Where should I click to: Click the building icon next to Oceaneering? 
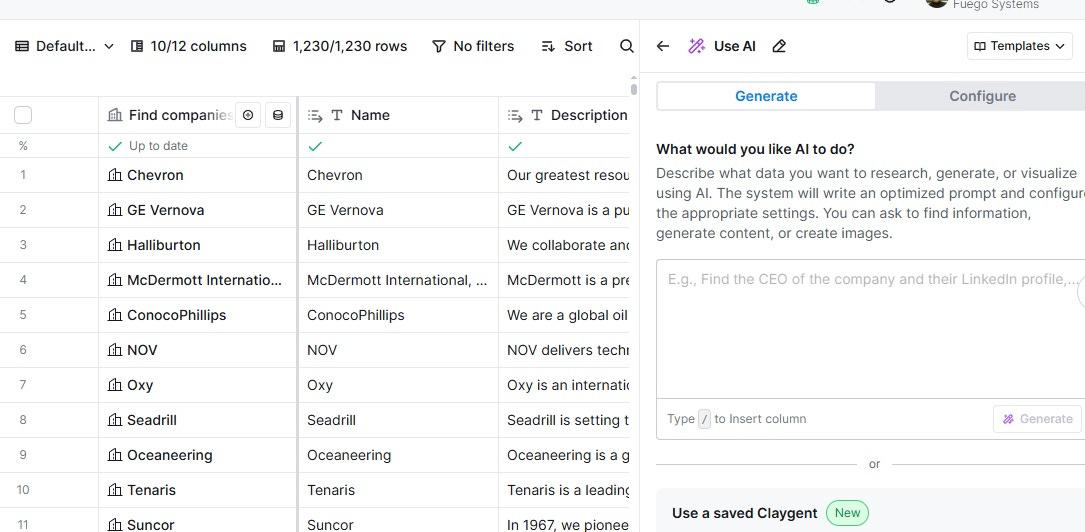tap(115, 455)
